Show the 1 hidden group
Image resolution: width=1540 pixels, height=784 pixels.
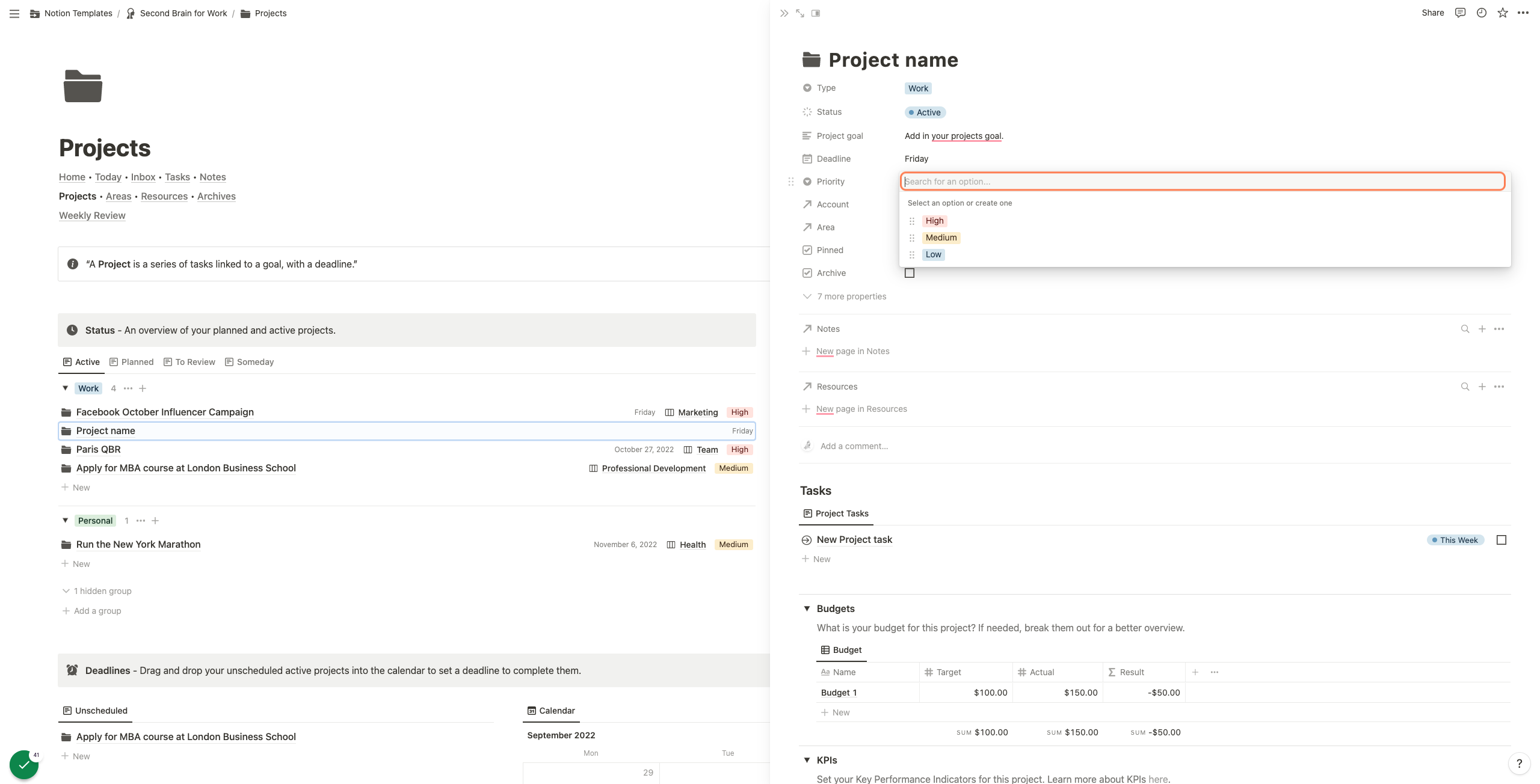pyautogui.click(x=97, y=591)
